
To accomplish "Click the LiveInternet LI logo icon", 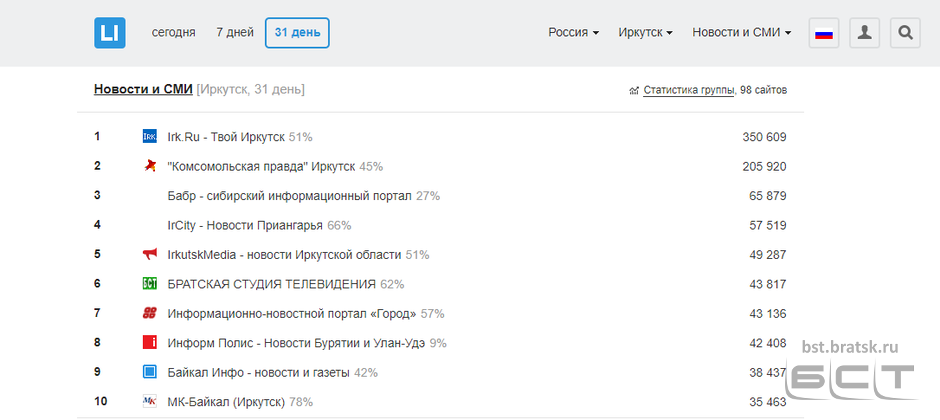I will point(110,33).
